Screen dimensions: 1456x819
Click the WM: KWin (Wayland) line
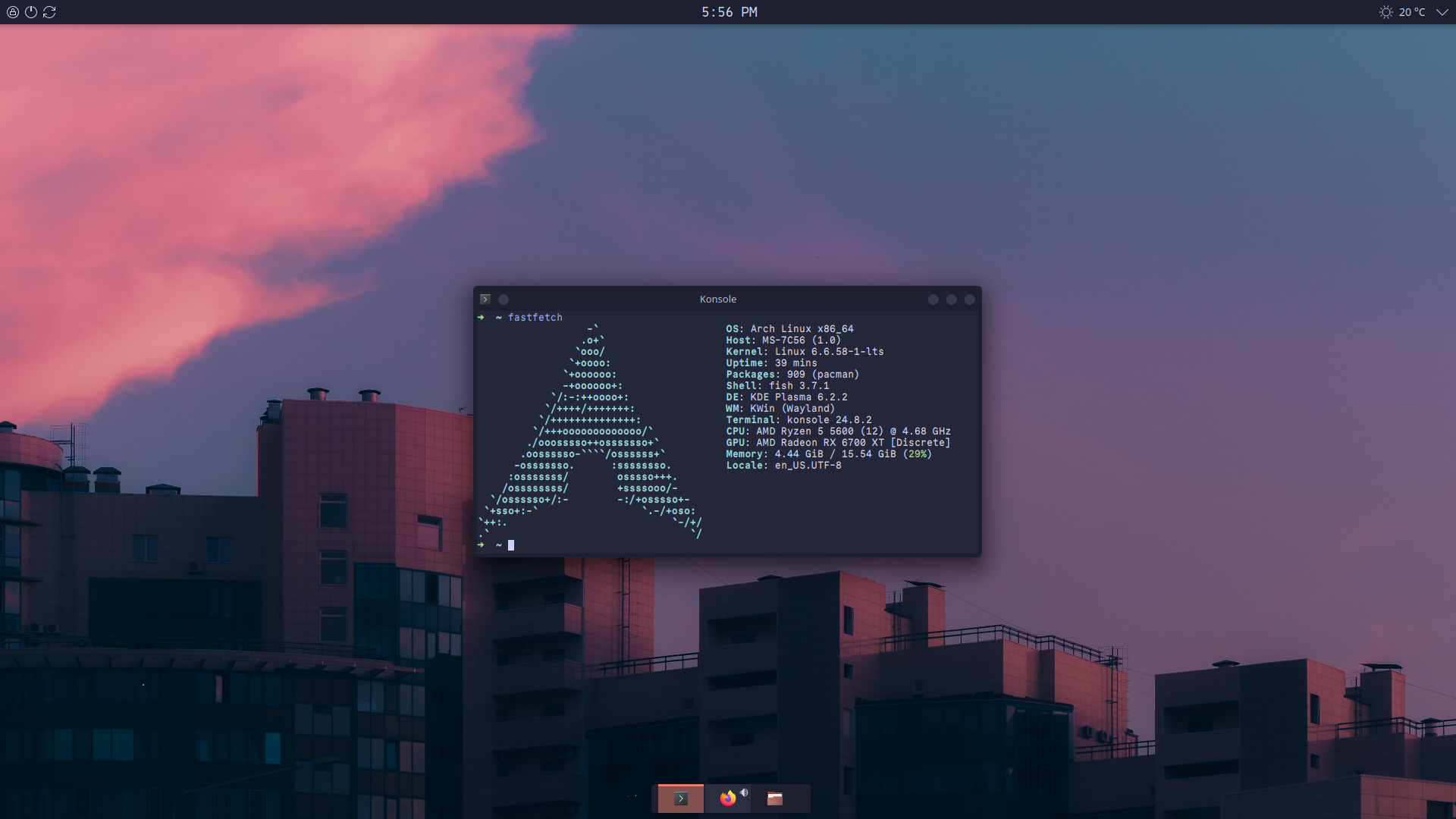(x=780, y=409)
